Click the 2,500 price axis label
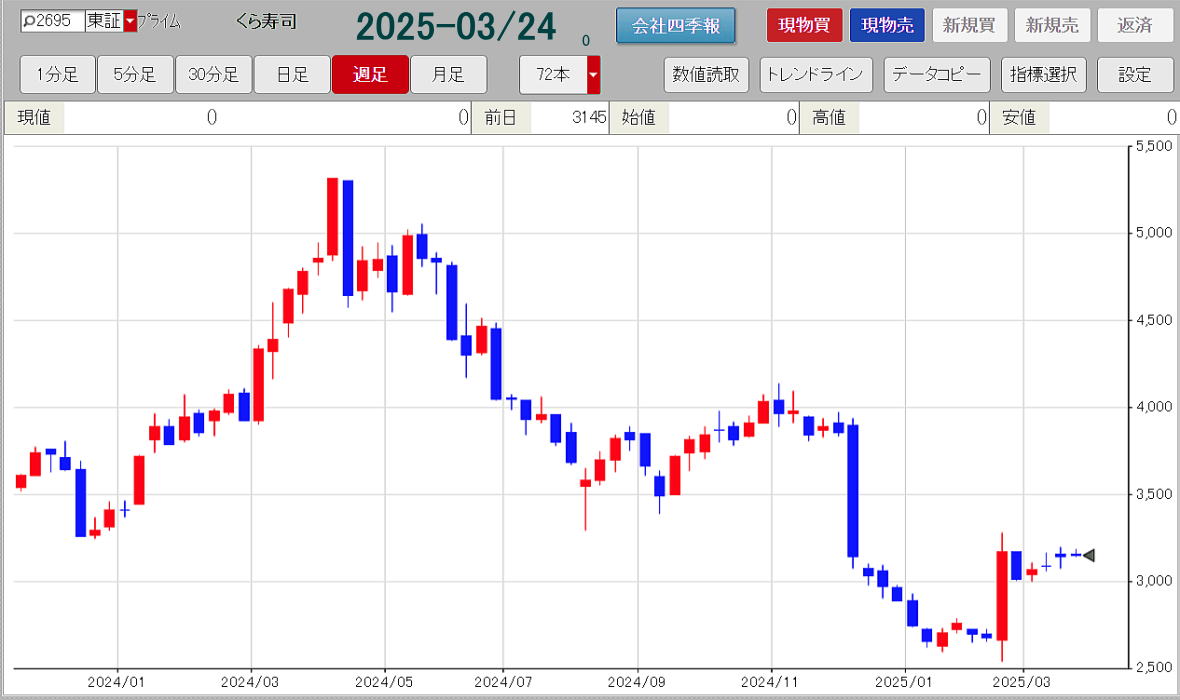 (x=1154, y=667)
